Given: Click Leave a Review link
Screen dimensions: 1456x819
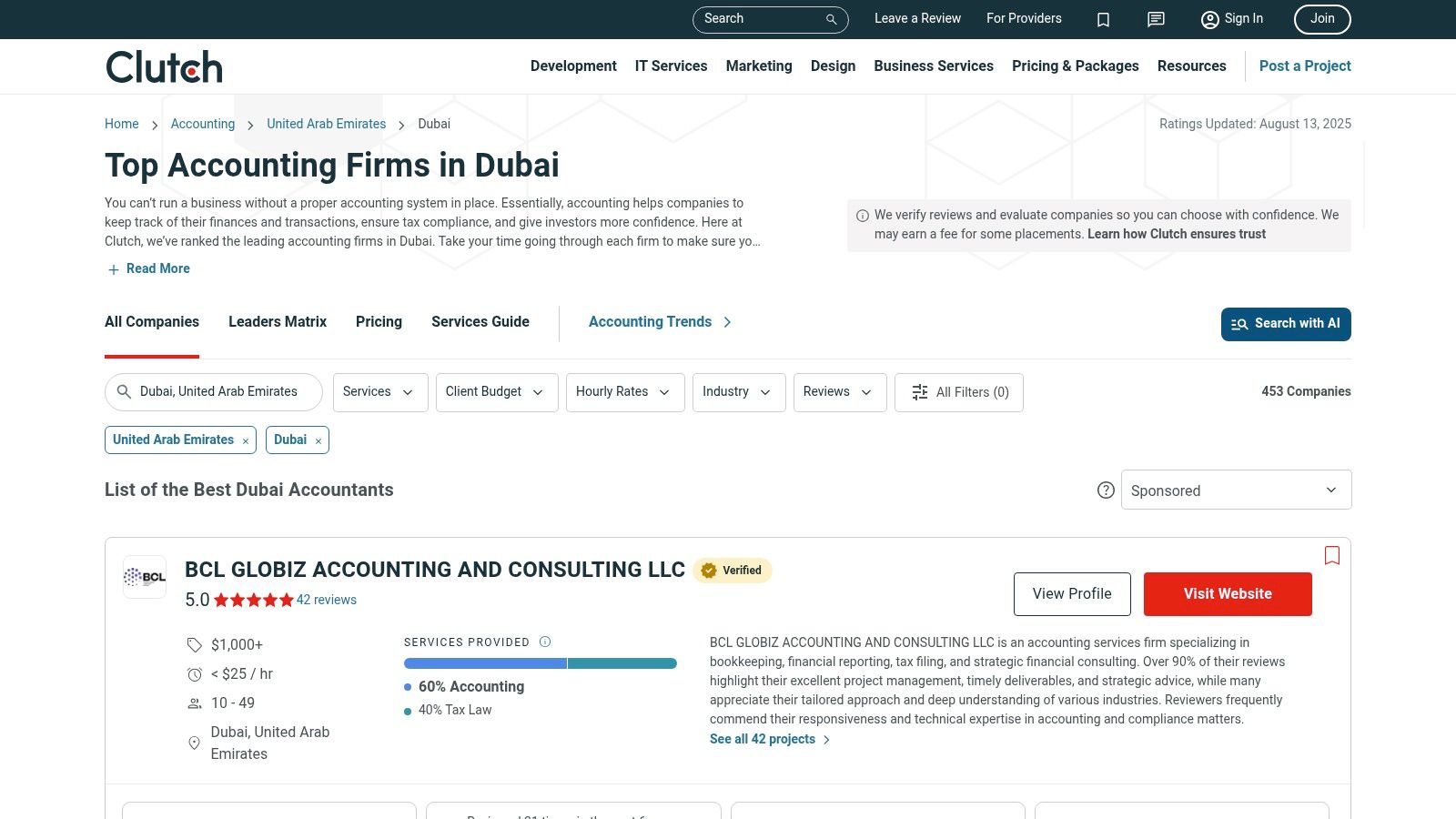Looking at the screenshot, I should point(917,18).
